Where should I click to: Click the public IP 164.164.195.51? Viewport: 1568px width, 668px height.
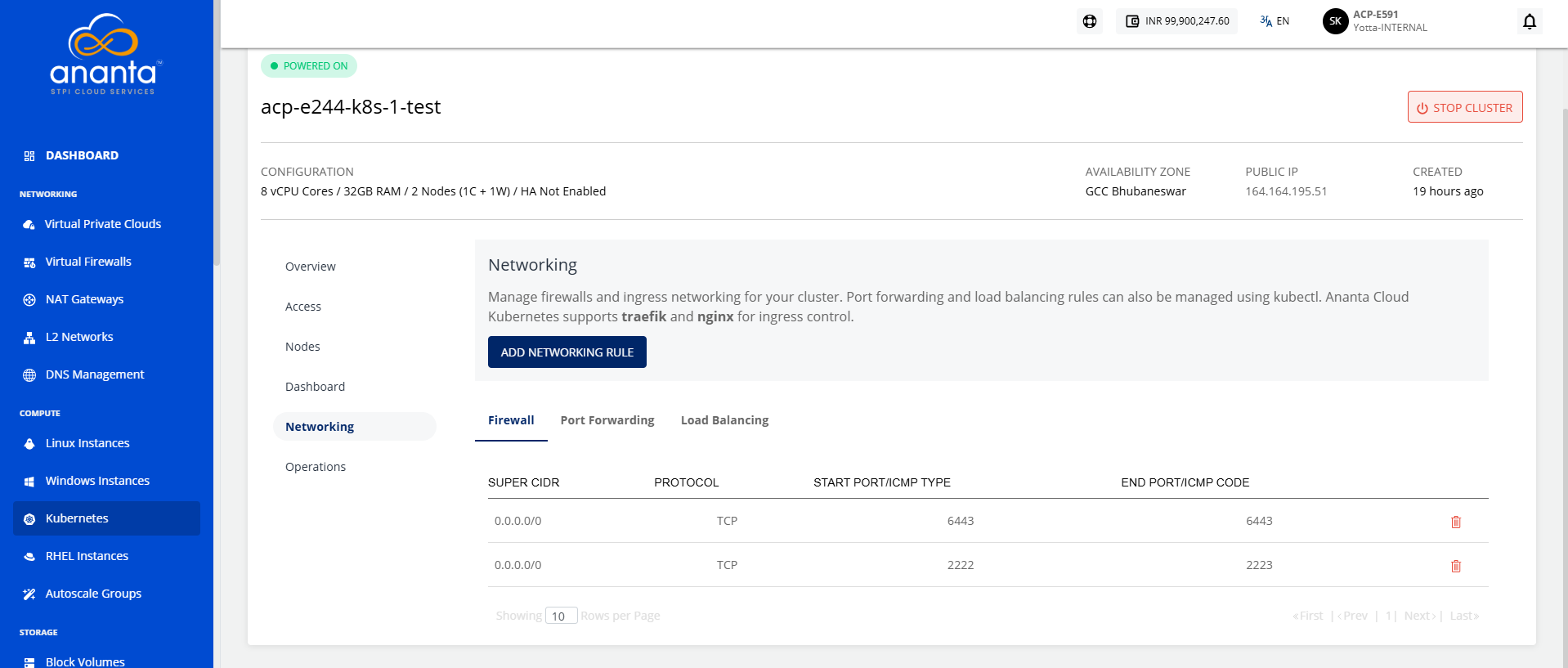(x=1286, y=191)
